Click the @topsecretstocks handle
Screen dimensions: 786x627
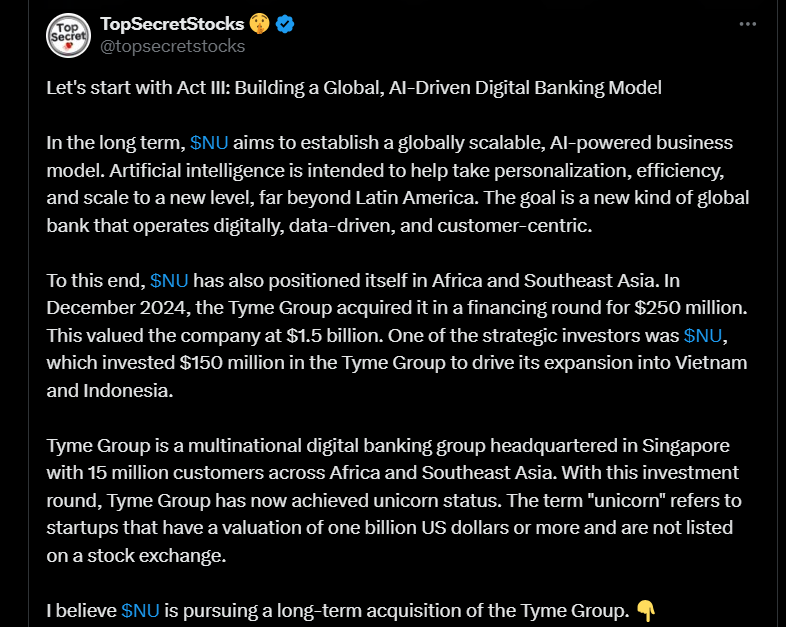pyautogui.click(x=172, y=46)
